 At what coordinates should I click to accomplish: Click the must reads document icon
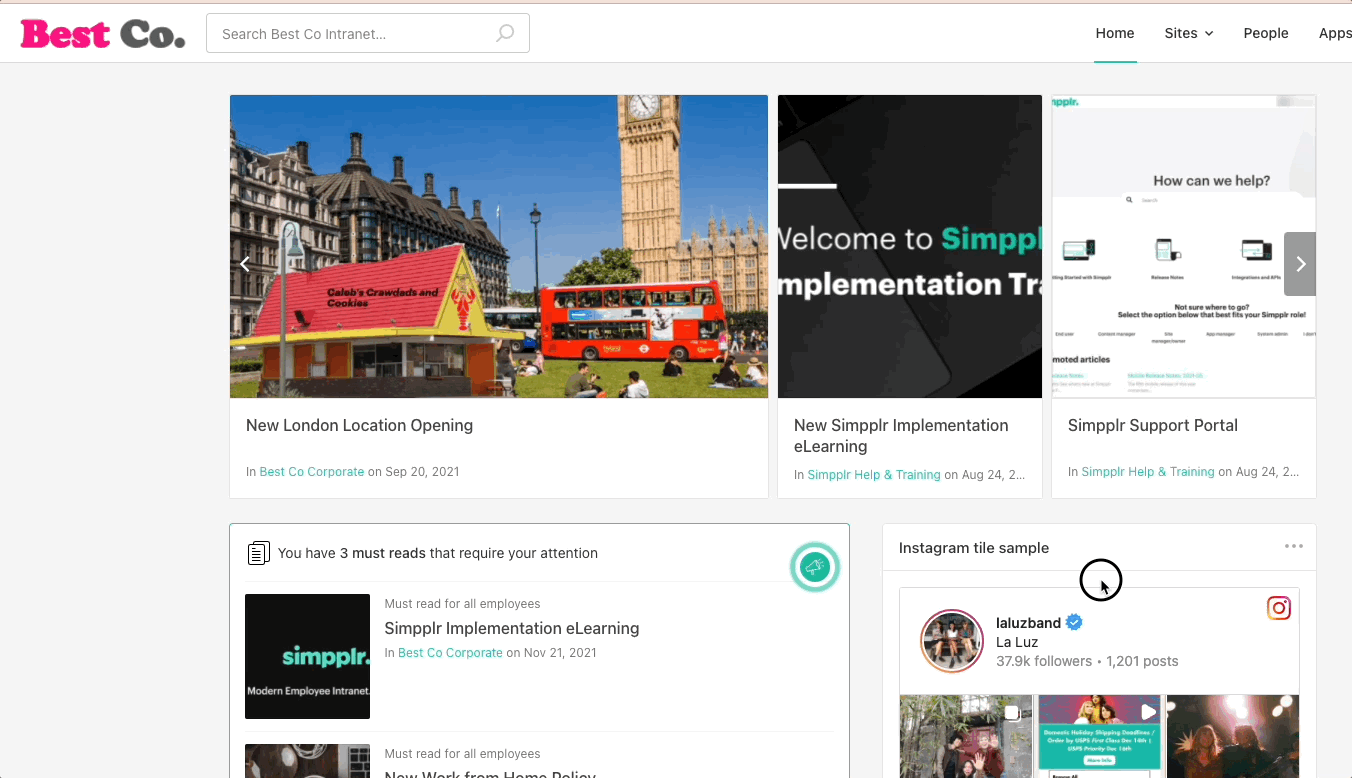[x=258, y=553]
